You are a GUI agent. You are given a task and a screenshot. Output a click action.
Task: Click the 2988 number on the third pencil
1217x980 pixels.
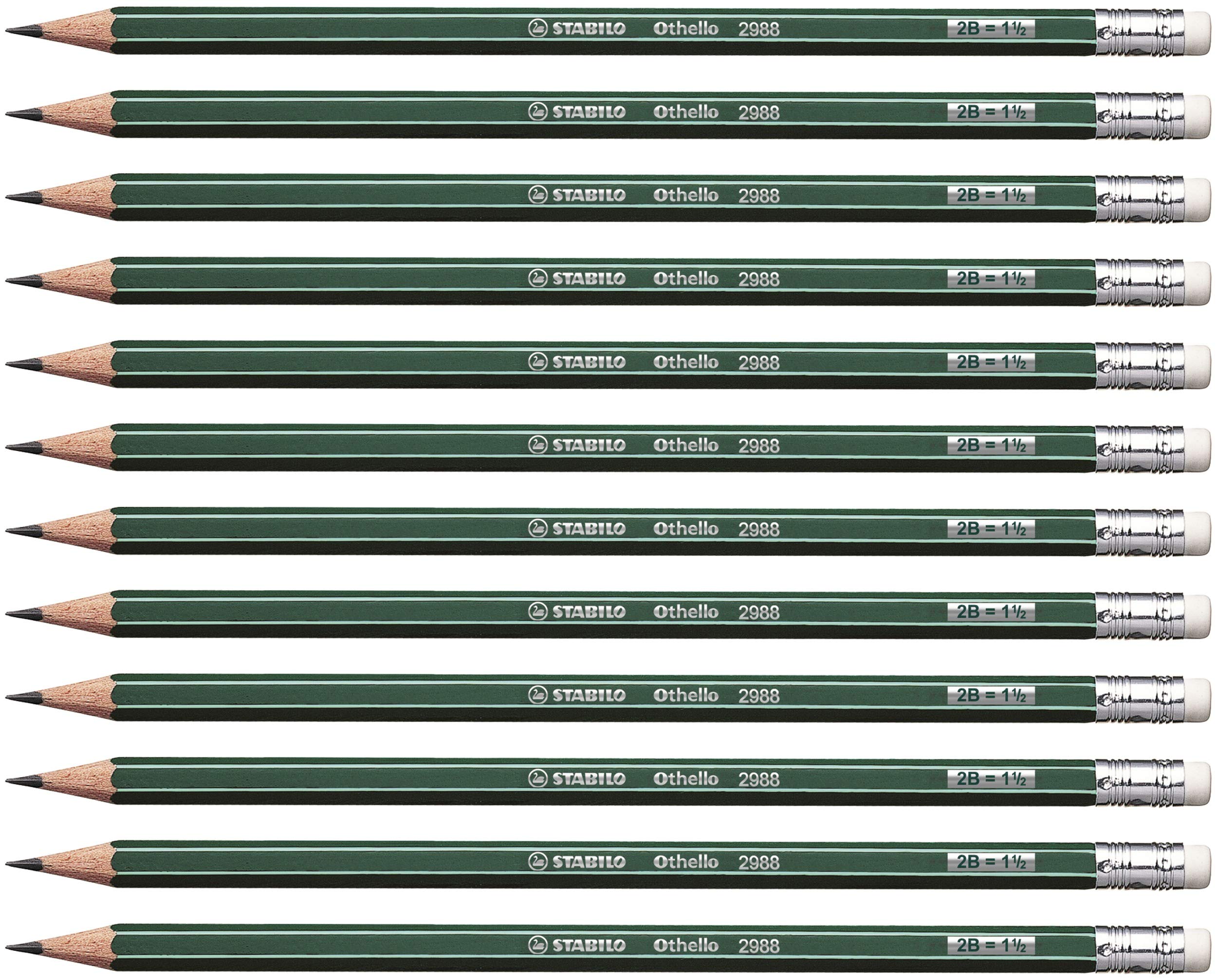click(758, 196)
